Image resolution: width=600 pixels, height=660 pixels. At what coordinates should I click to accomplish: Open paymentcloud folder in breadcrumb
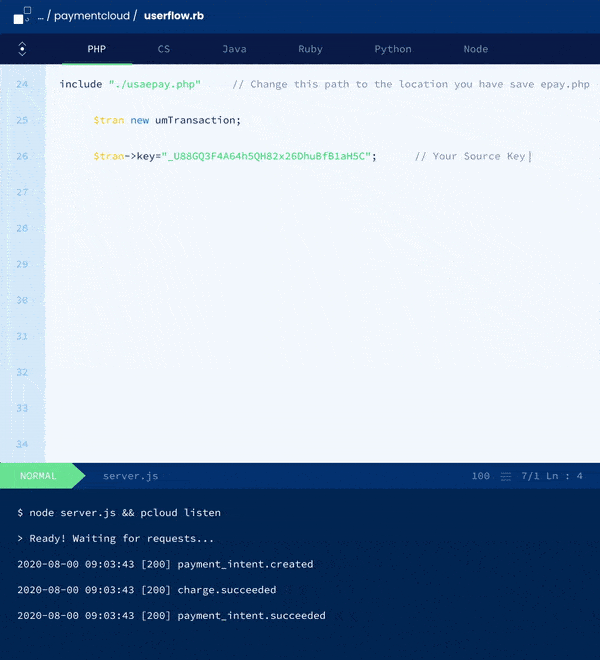[92, 16]
